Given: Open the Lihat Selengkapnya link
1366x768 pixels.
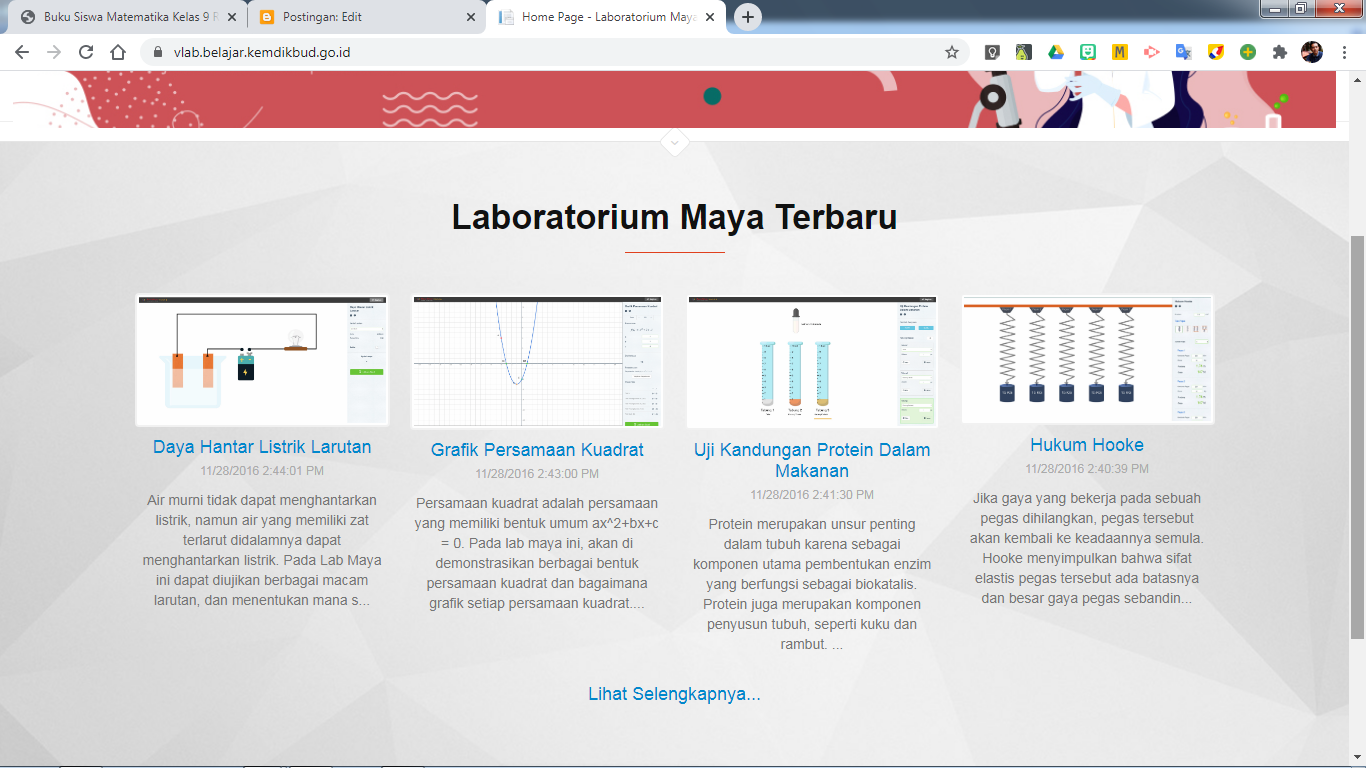Looking at the screenshot, I should coord(674,694).
